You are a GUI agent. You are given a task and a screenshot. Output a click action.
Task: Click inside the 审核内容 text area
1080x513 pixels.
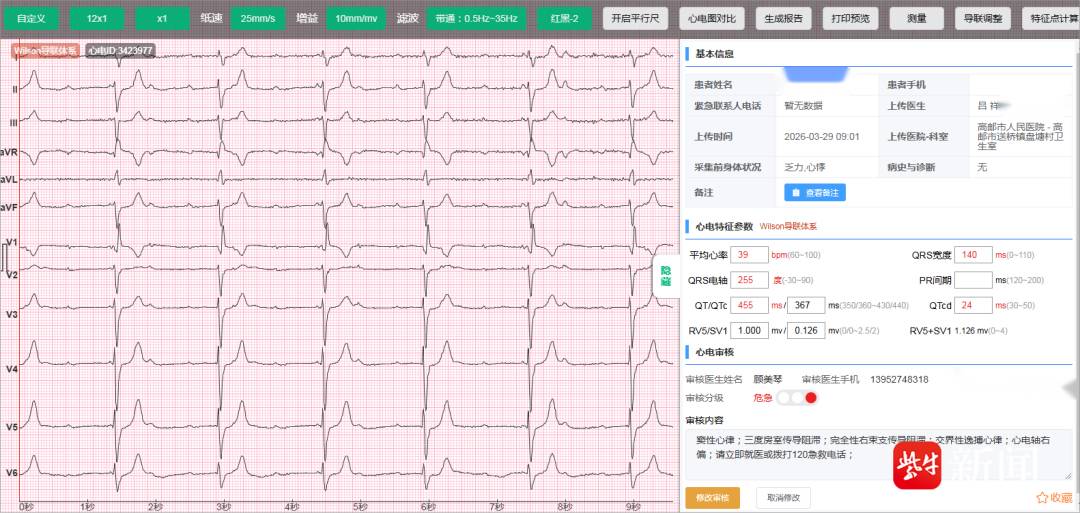[x=879, y=452]
